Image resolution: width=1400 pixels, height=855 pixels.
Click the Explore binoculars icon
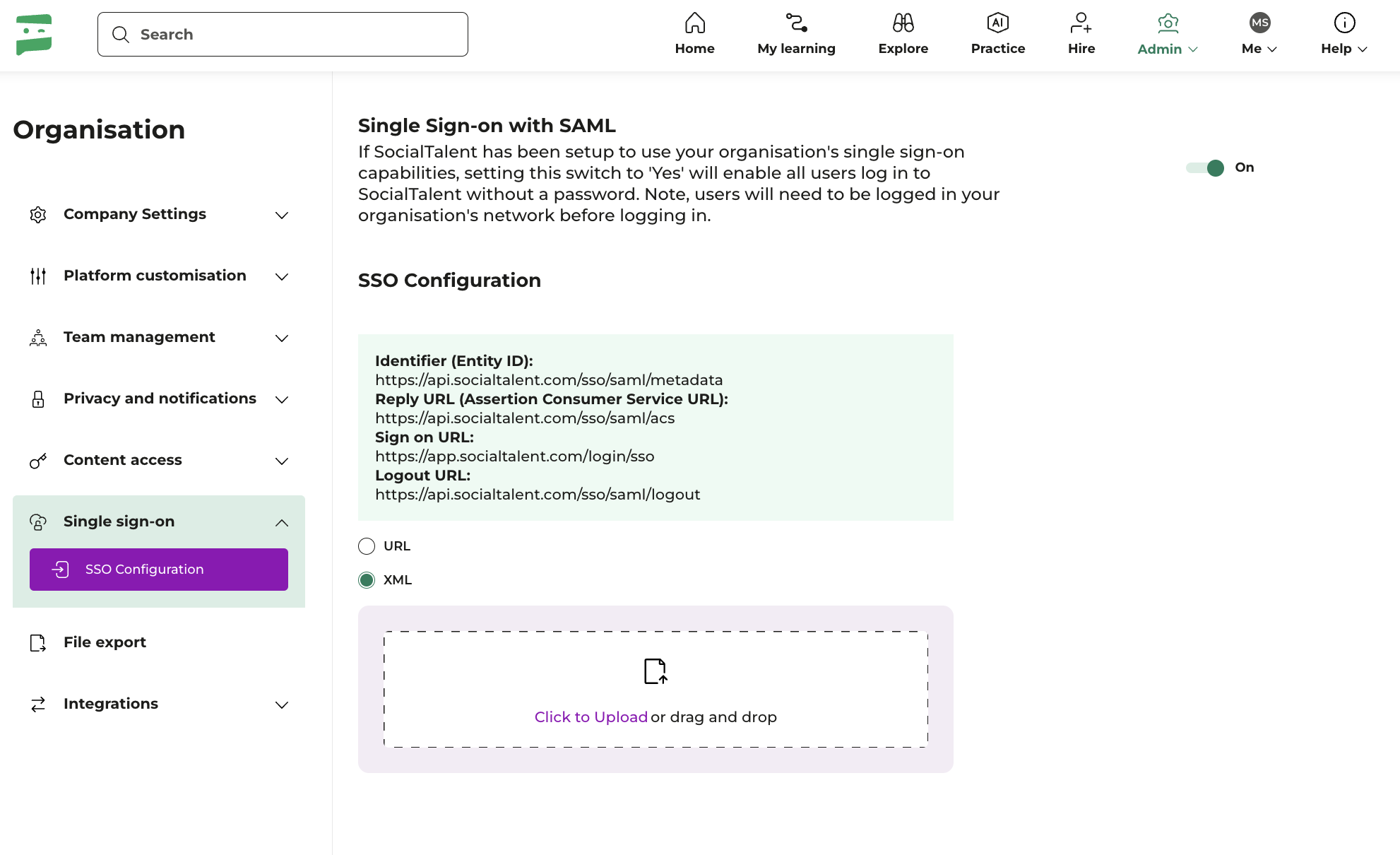903,23
